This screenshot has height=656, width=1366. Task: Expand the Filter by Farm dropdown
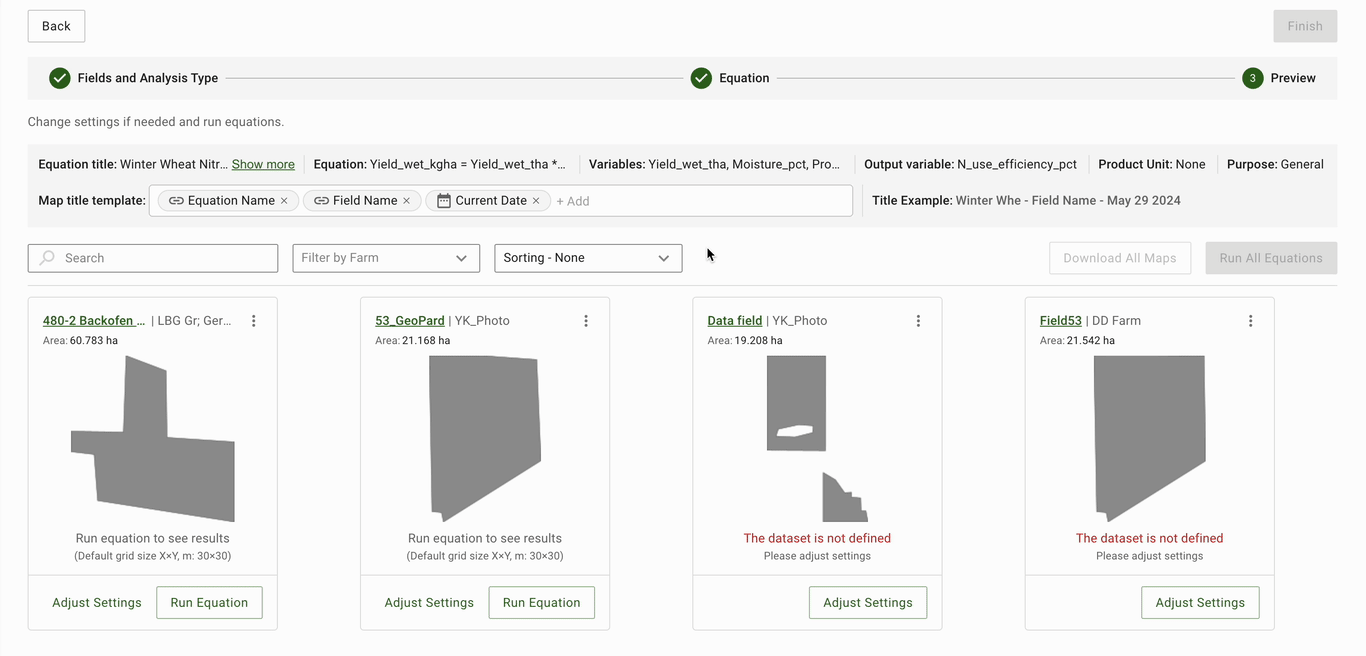pyautogui.click(x=385, y=258)
